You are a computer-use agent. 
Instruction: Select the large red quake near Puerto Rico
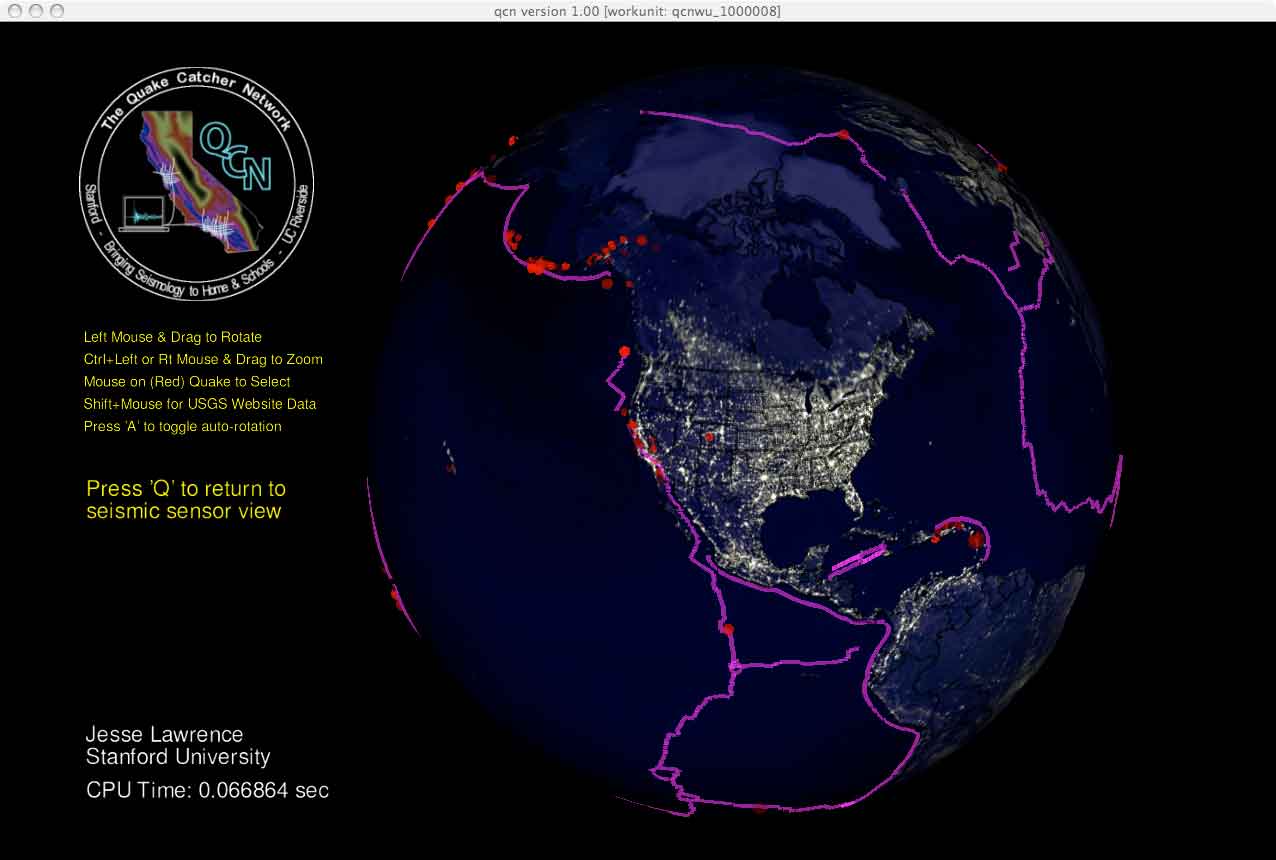(x=976, y=540)
